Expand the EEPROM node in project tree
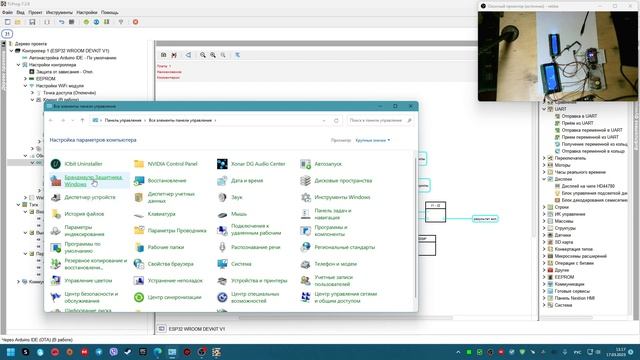 pyautogui.click(x=25, y=79)
